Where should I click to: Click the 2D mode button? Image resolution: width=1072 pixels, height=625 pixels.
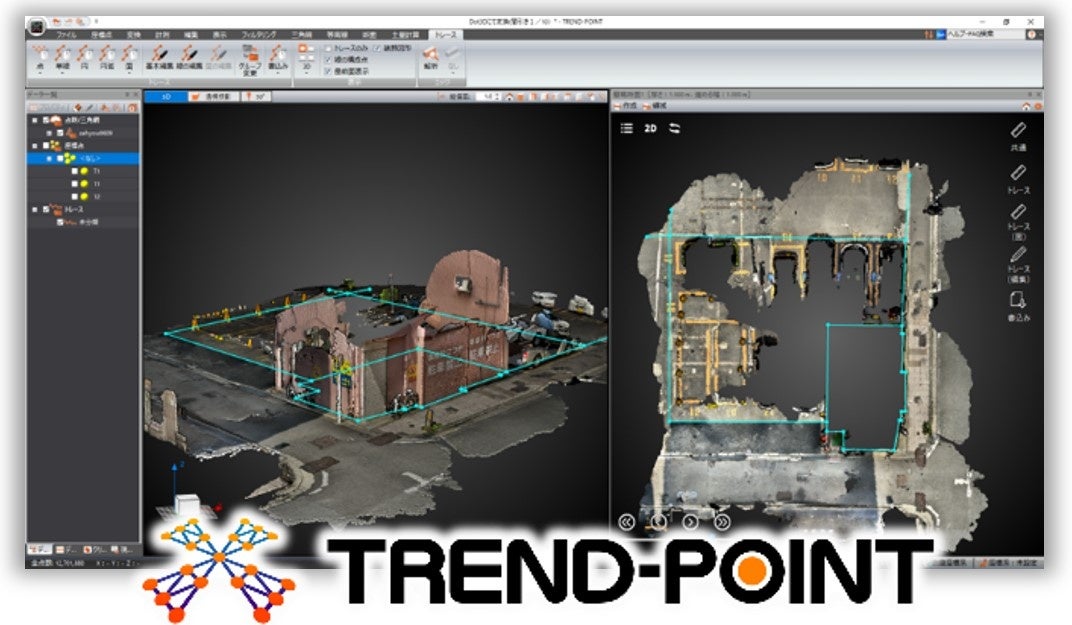point(650,129)
